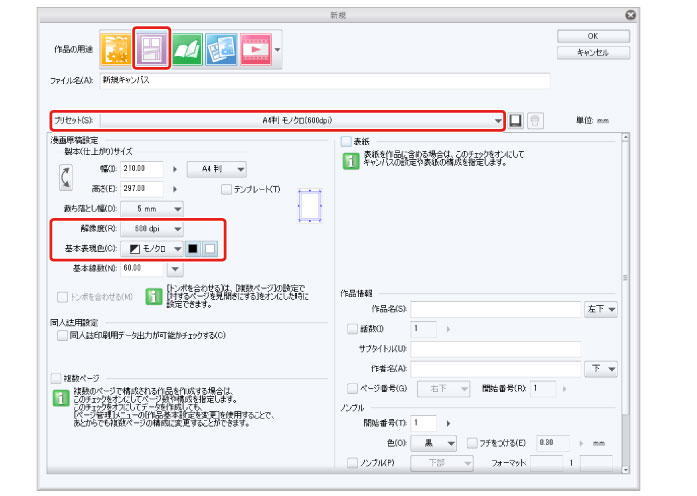The image size is (697, 496).
Task: Select the animation purpose icon
Action: point(256,49)
